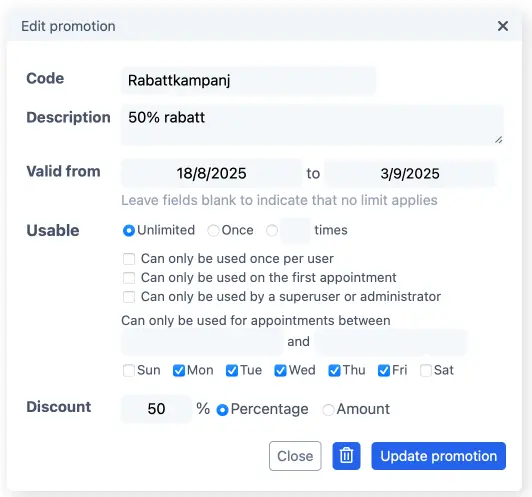Select the radio button before times field
The width and height of the screenshot is (532, 497).
tap(272, 231)
